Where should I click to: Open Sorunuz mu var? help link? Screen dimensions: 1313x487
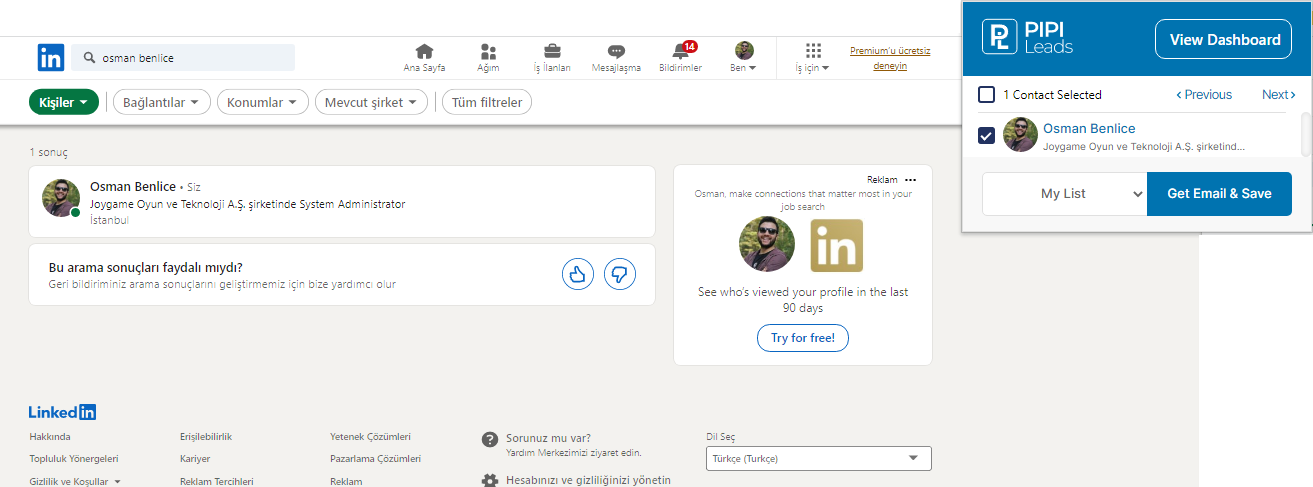pyautogui.click(x=548, y=438)
